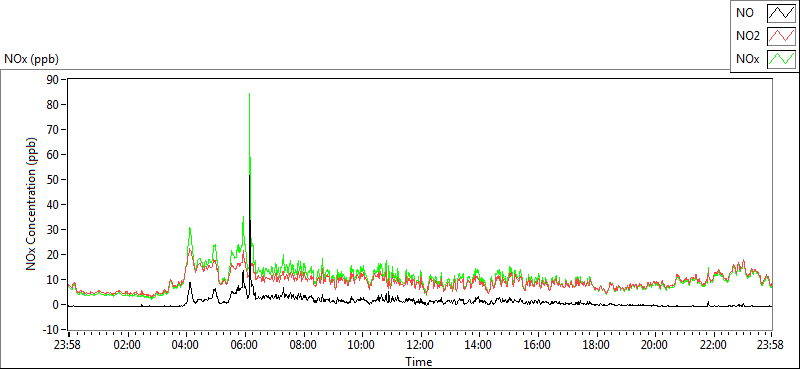Click the 60 y-axis tick label
This screenshot has width=800, height=369.
53,155
